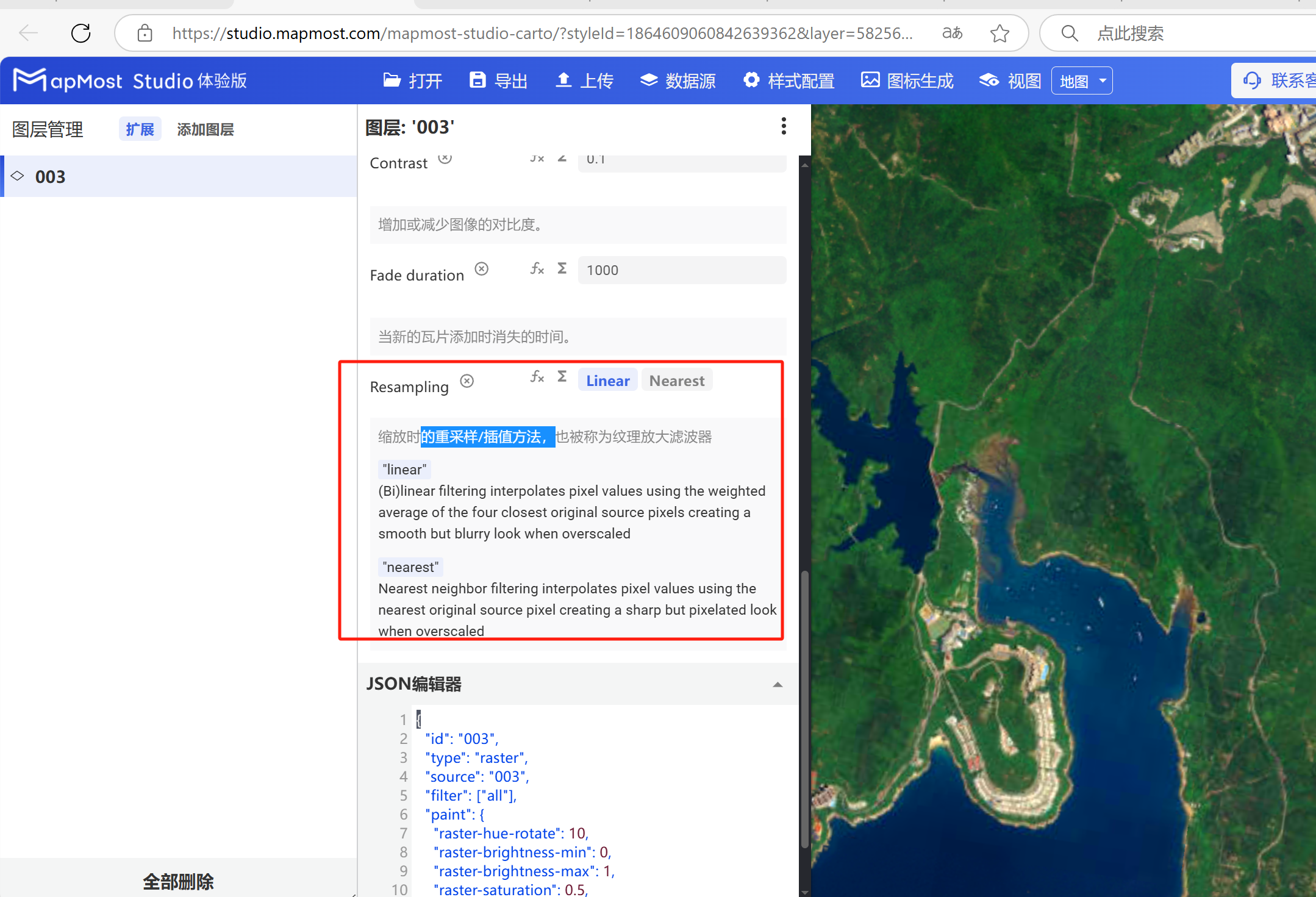Click inside the Fade duration input field
Image resolution: width=1316 pixels, height=897 pixels.
tap(681, 270)
